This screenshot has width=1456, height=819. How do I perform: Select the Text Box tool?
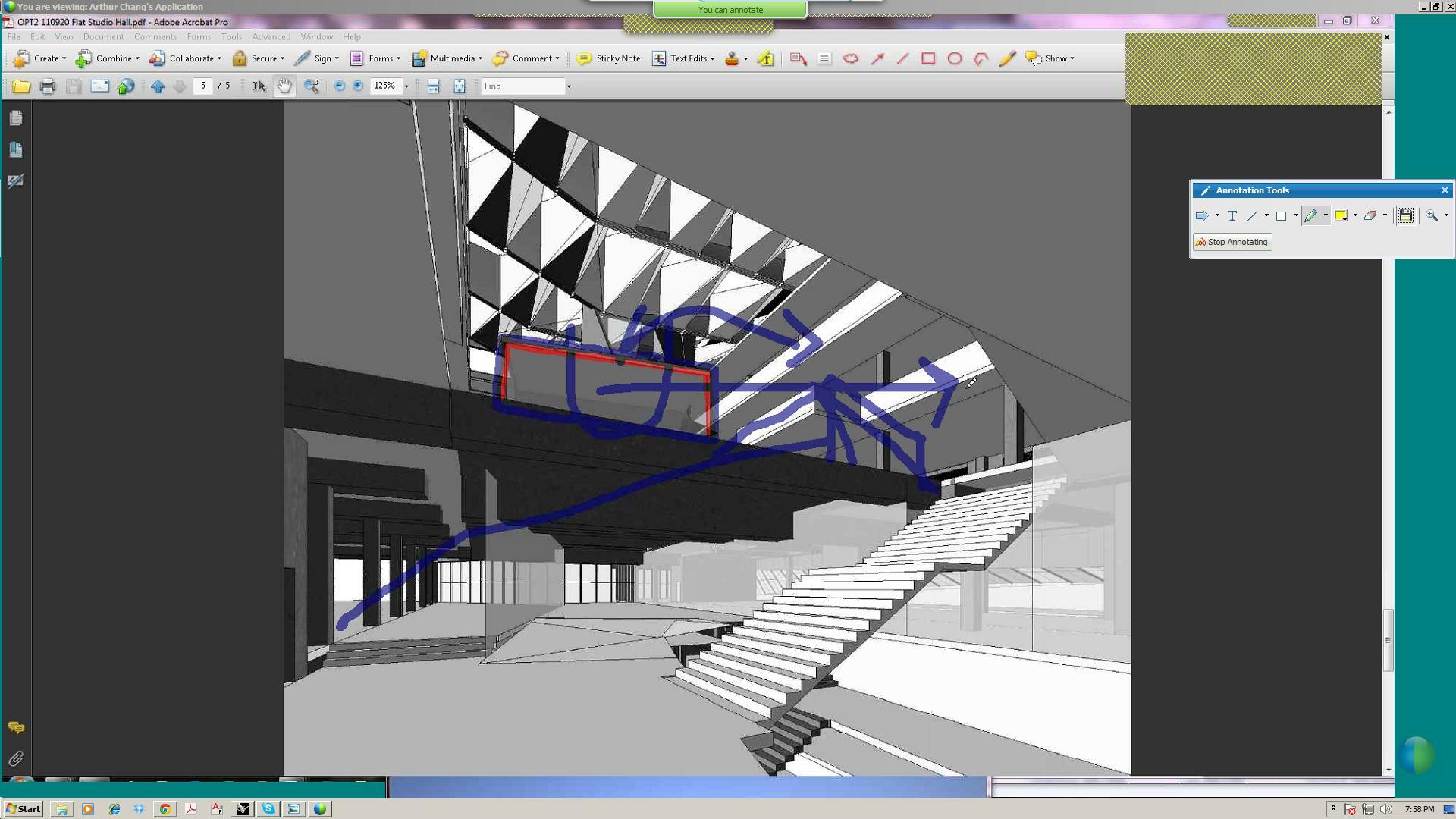tap(824, 58)
